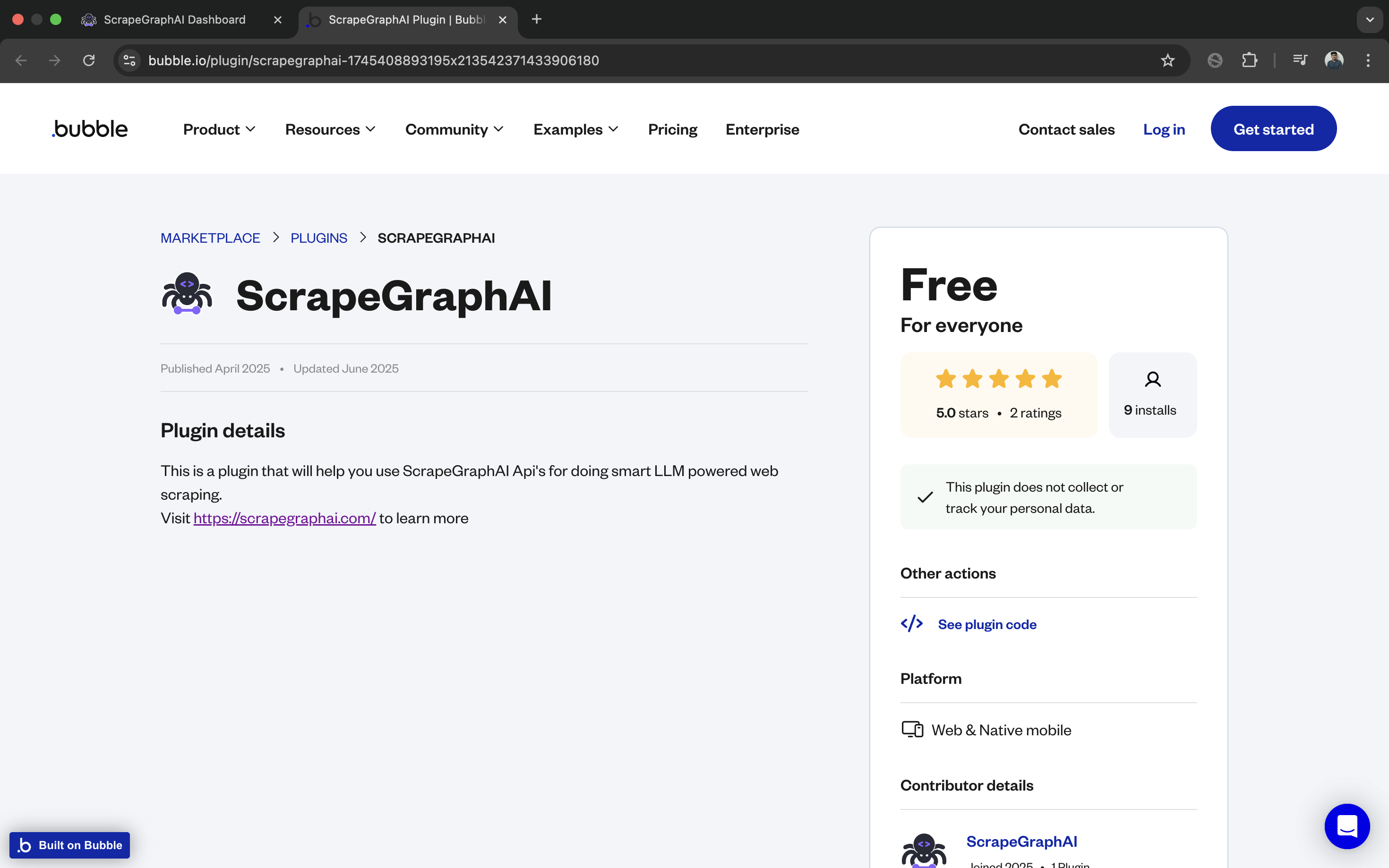Reload the current page

89,60
